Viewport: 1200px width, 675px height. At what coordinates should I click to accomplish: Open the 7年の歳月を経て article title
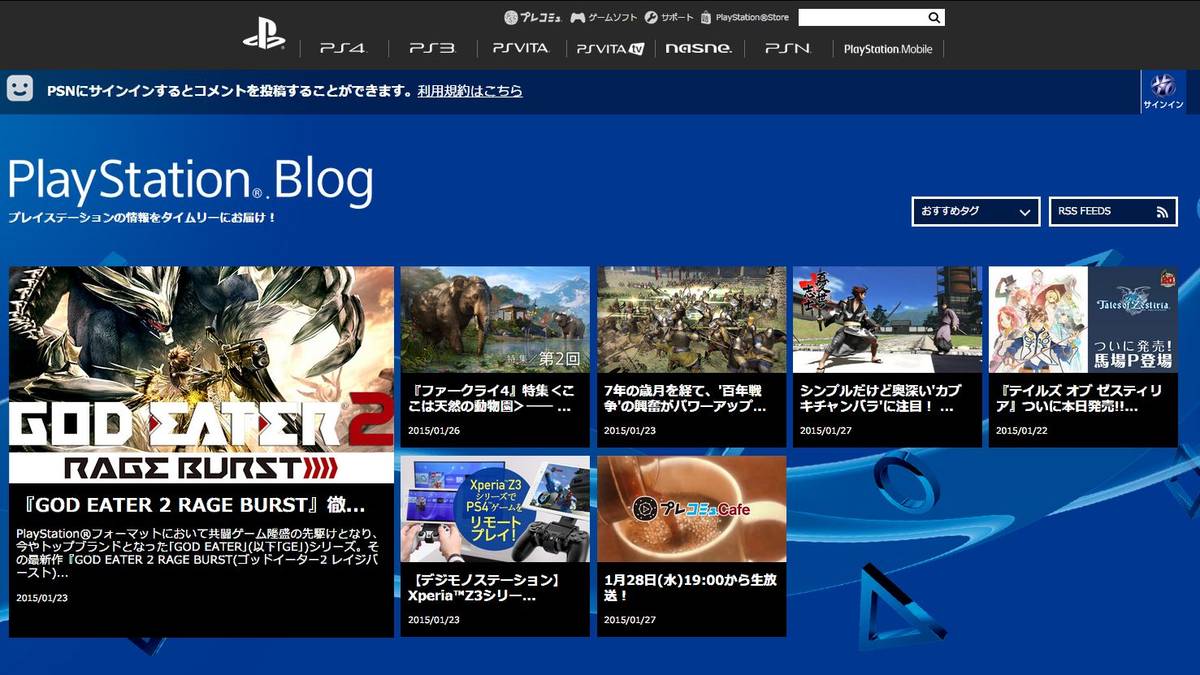click(686, 398)
